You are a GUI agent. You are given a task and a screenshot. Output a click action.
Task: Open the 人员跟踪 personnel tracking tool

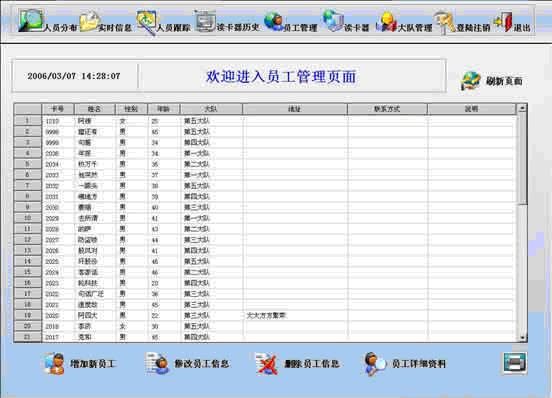pyautogui.click(x=164, y=23)
